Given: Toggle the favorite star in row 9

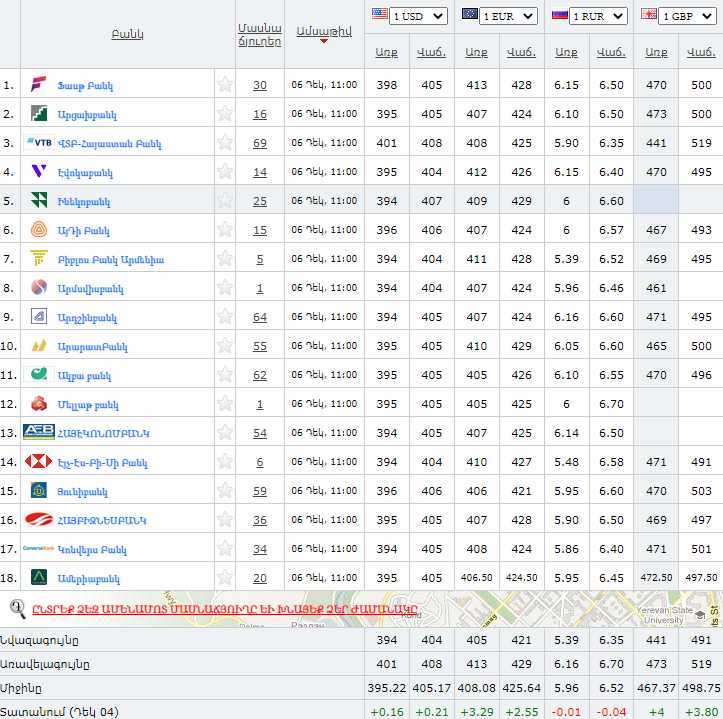Looking at the screenshot, I should pyautogui.click(x=225, y=316).
